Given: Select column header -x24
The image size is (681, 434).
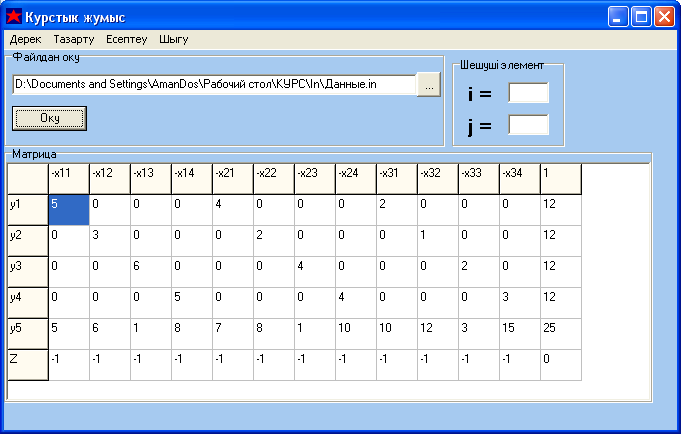Looking at the screenshot, I should click(356, 179).
